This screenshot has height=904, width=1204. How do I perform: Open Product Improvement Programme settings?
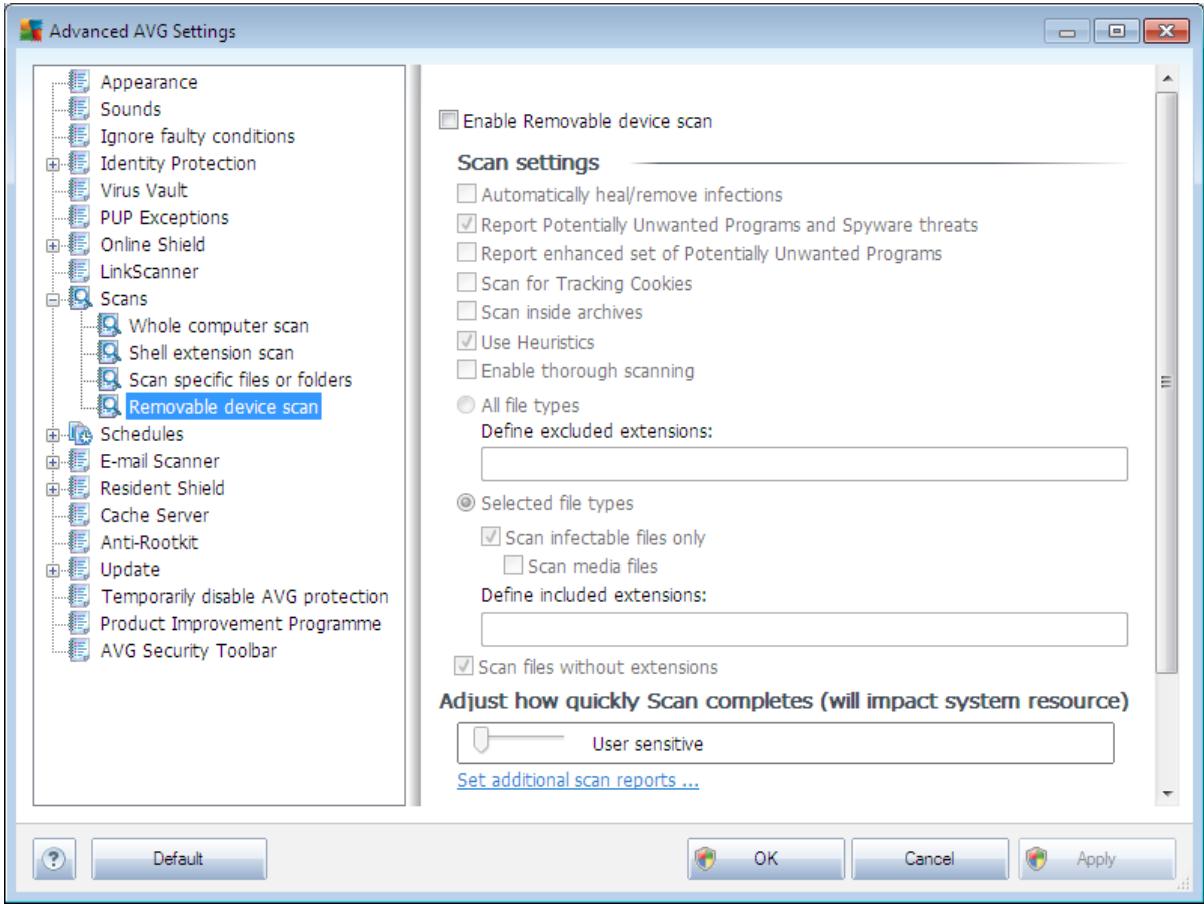coord(240,624)
